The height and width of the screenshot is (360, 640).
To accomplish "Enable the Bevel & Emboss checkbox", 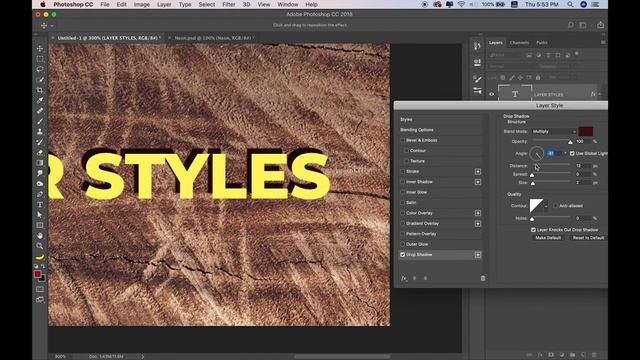I will coord(402,140).
